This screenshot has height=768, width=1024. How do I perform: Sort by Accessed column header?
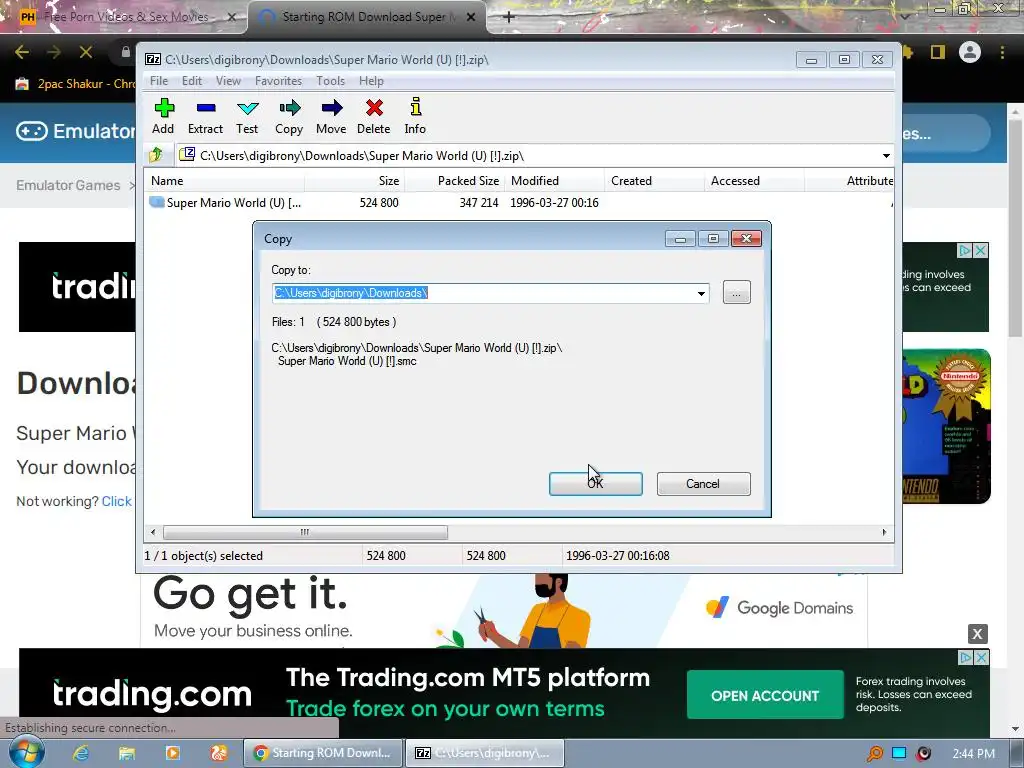[754, 181]
